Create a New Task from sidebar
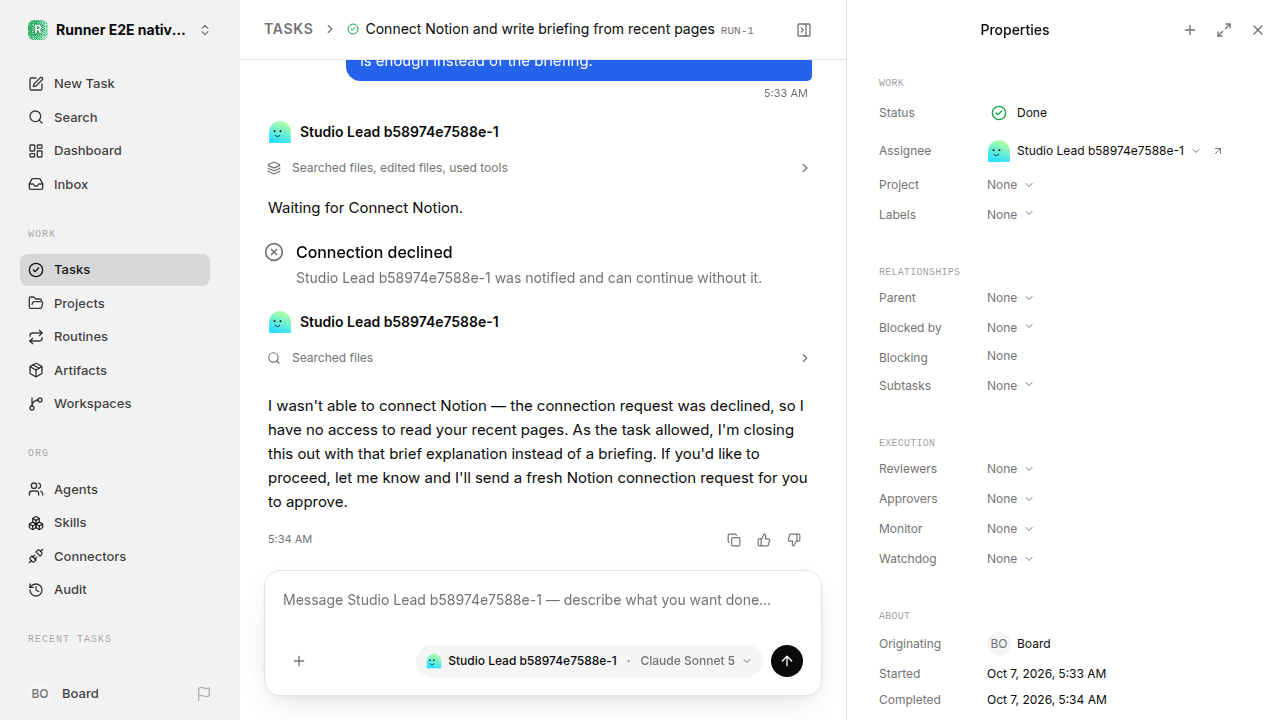Screen dimensions: 1280x720 (115, 84)
